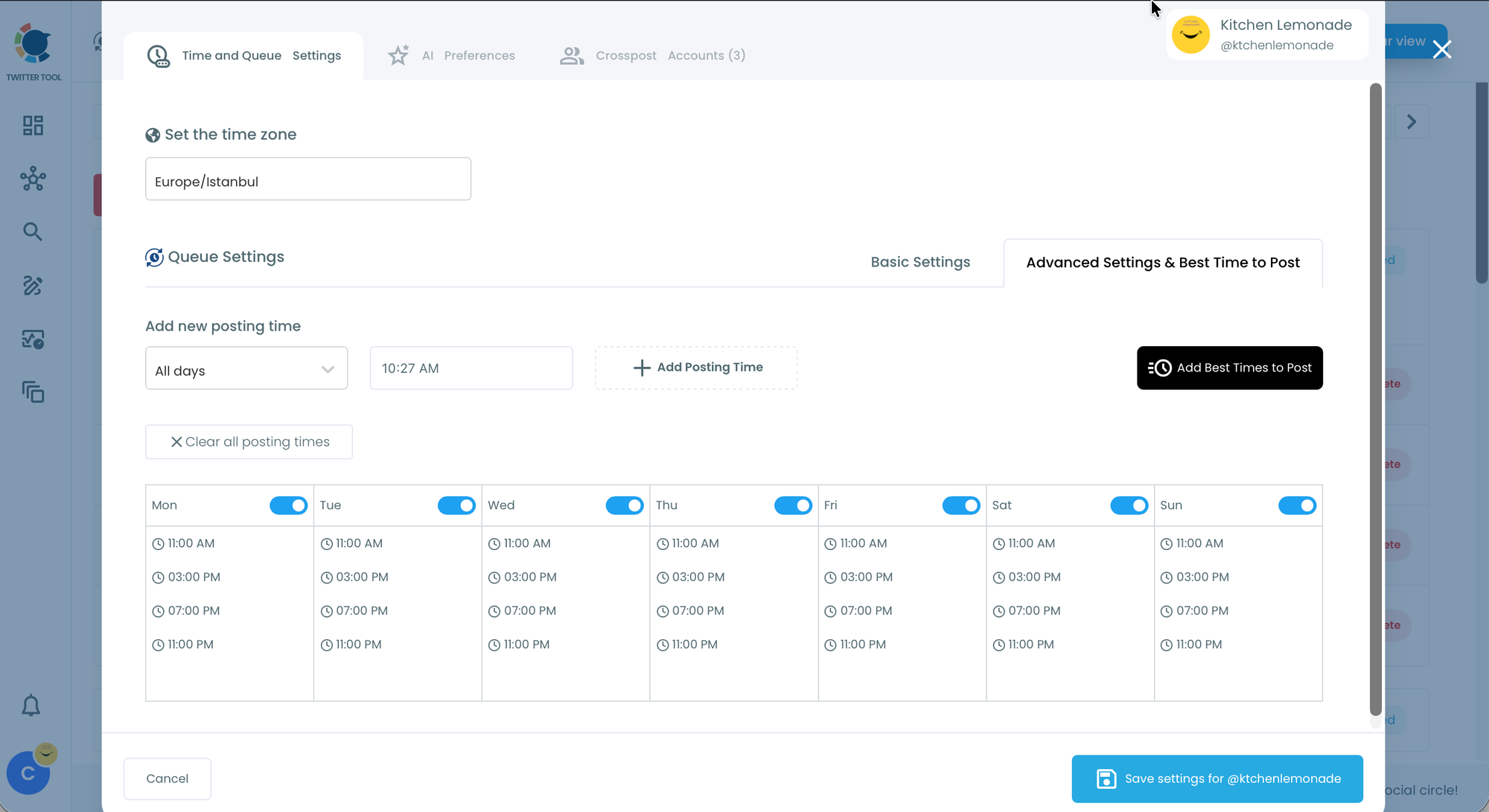Click the Twitter Tool logo

(x=34, y=52)
